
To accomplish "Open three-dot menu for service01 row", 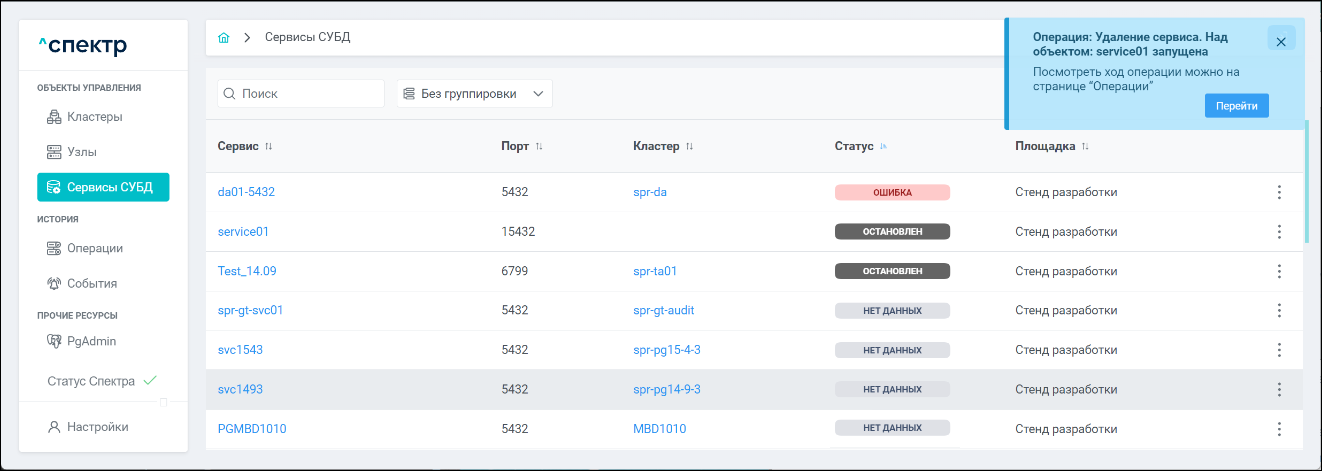I will 1279,232.
